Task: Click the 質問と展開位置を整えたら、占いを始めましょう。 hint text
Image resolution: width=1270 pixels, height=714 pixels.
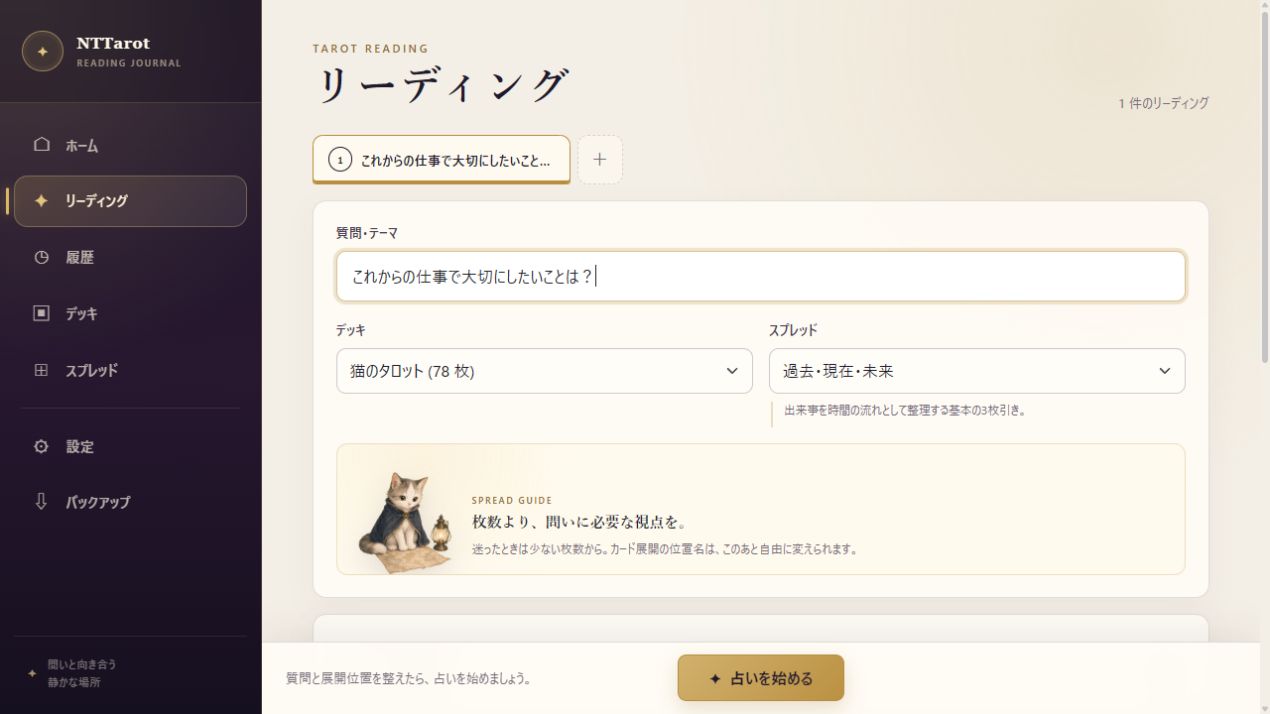Action: click(408, 678)
